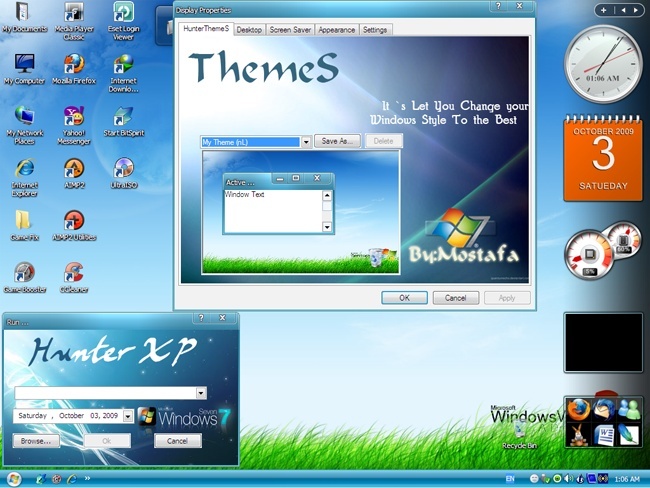Image resolution: width=650 pixels, height=488 pixels.
Task: Launch Mozilla Firefox desktop shortcut
Action: coord(74,69)
